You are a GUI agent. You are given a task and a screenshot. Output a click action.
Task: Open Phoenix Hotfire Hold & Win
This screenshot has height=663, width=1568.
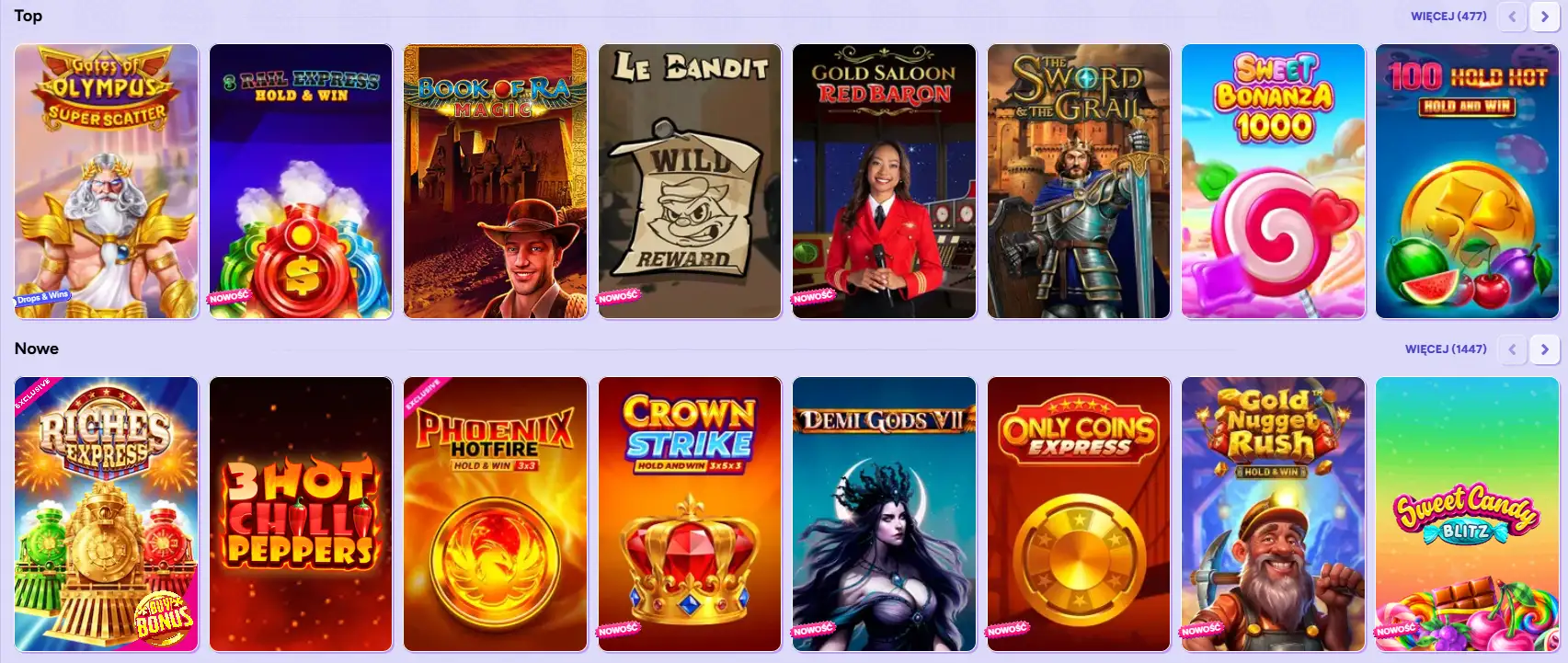496,514
